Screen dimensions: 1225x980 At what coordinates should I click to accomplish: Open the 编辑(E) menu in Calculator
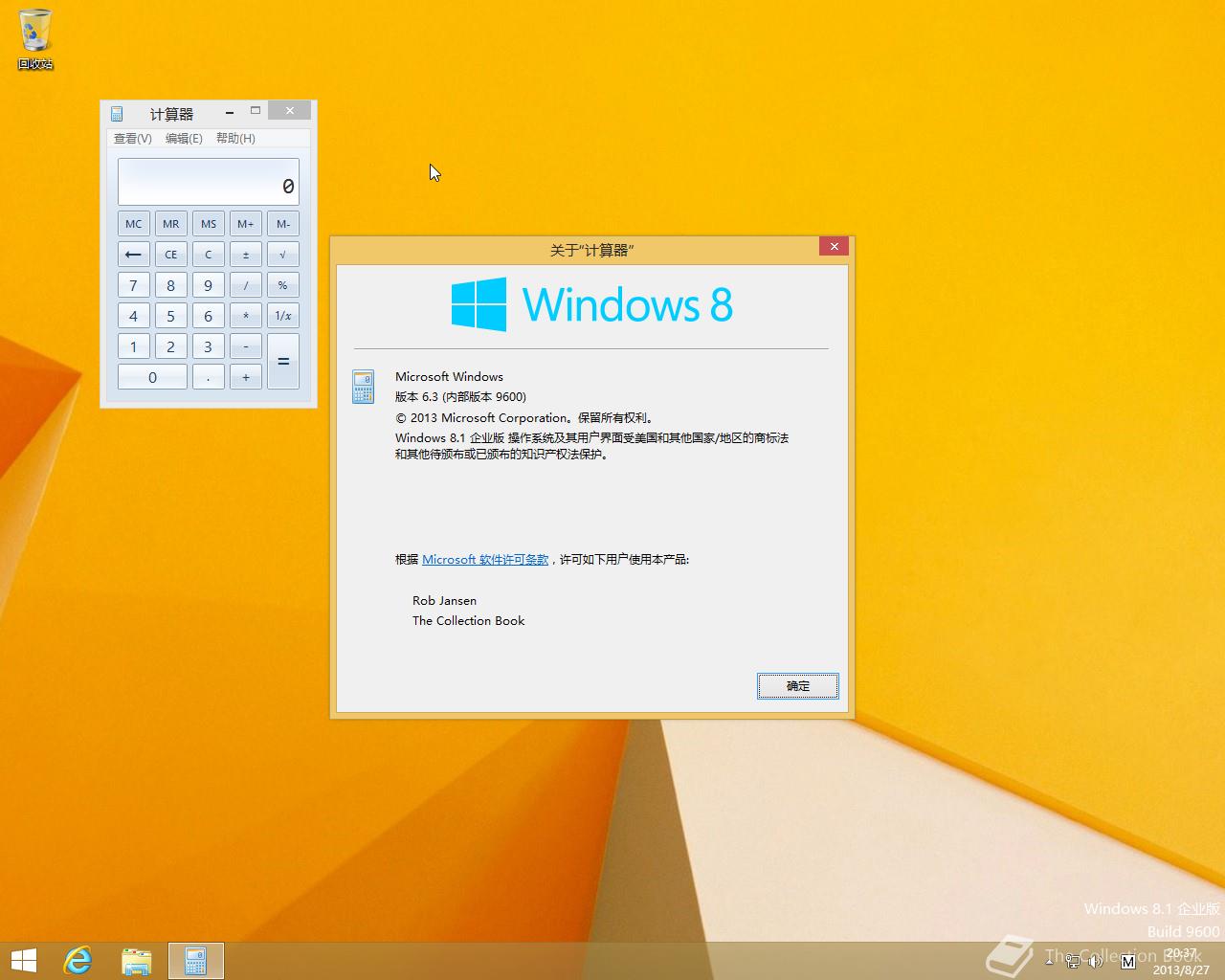(x=184, y=138)
